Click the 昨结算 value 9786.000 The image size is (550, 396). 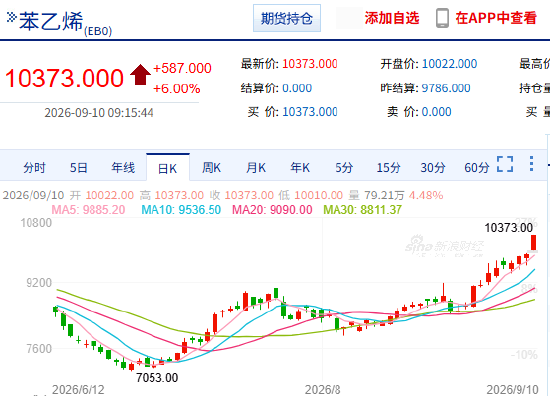[446, 88]
